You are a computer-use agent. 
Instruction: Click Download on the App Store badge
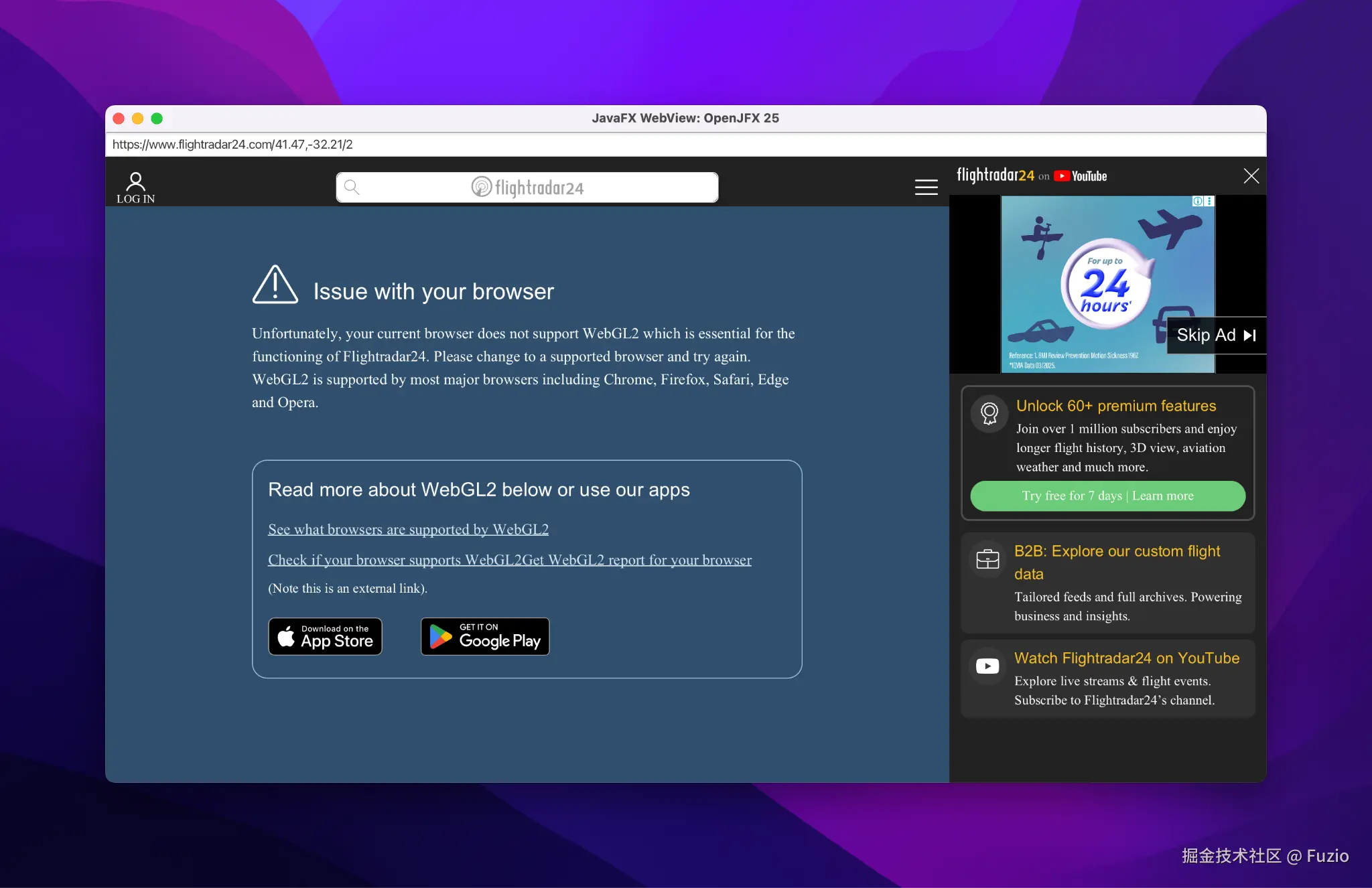pos(326,636)
